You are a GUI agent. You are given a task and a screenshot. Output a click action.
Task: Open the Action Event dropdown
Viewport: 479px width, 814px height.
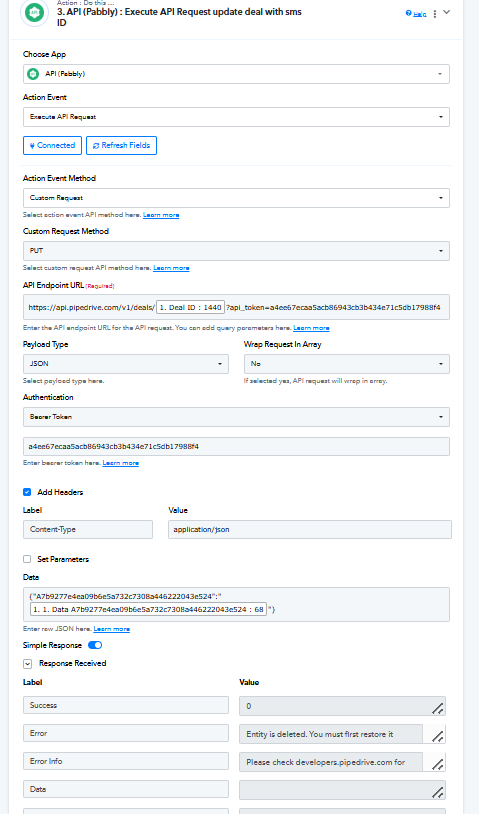point(236,117)
